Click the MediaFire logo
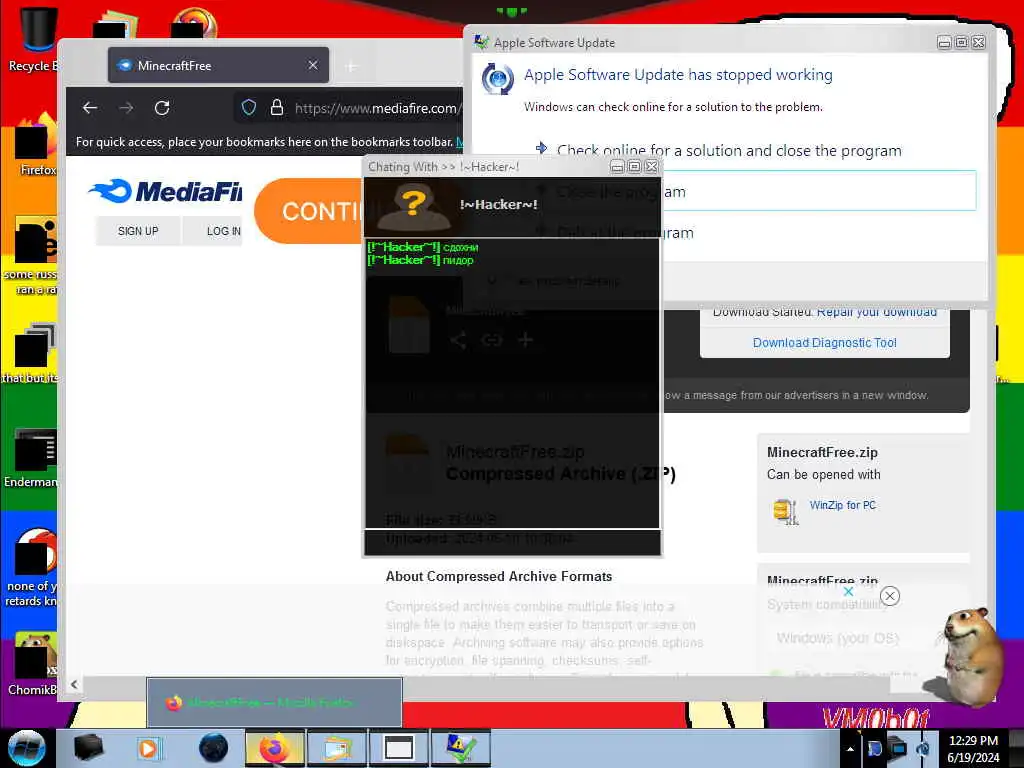The image size is (1024, 768). click(x=165, y=191)
